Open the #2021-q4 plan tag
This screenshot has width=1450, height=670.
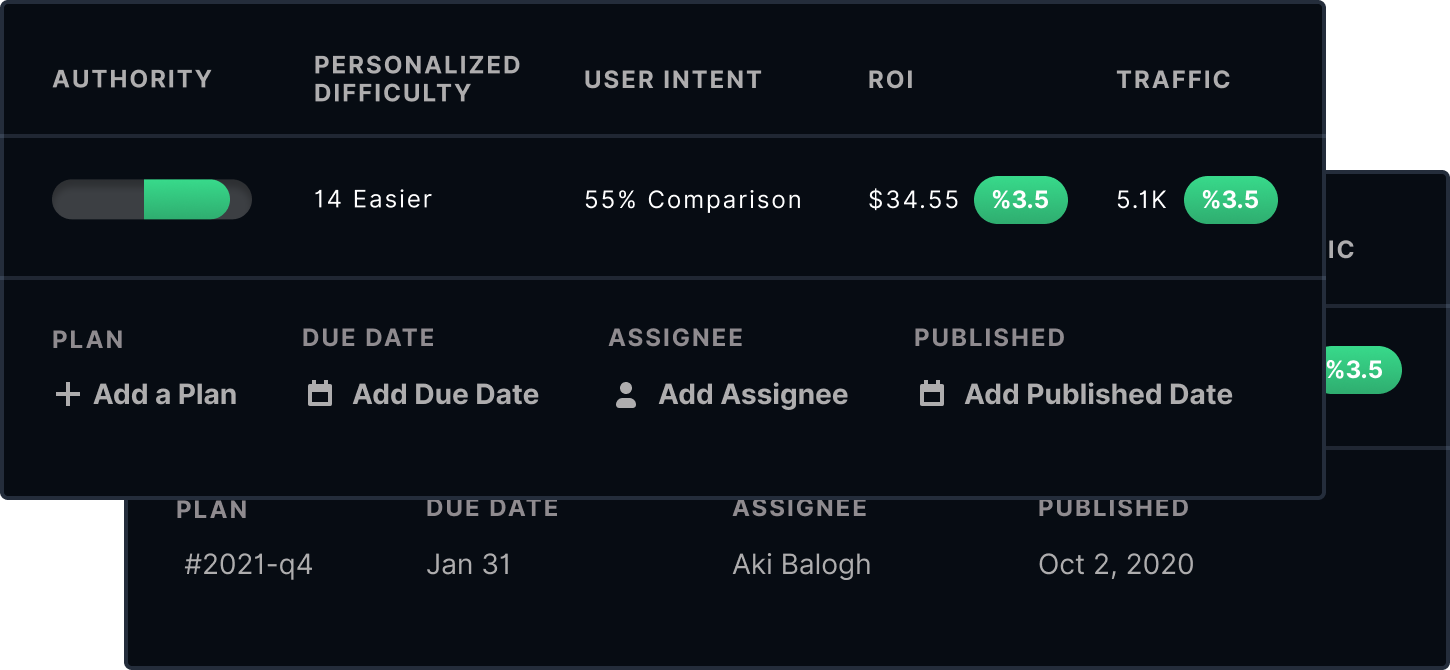[x=249, y=565]
